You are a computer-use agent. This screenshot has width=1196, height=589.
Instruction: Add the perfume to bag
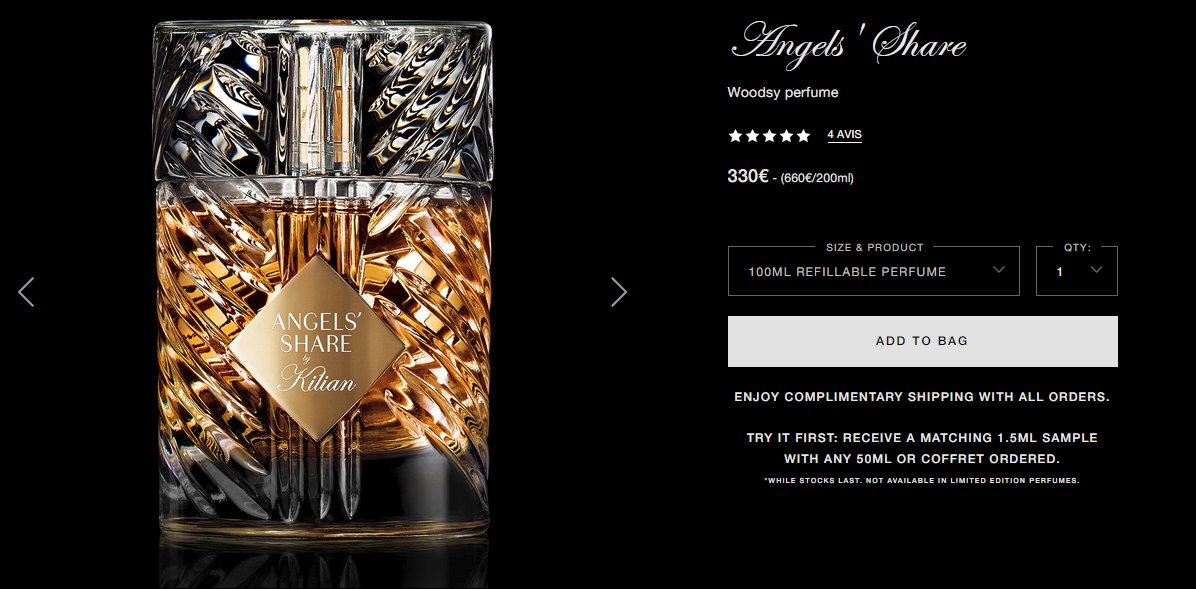point(922,341)
